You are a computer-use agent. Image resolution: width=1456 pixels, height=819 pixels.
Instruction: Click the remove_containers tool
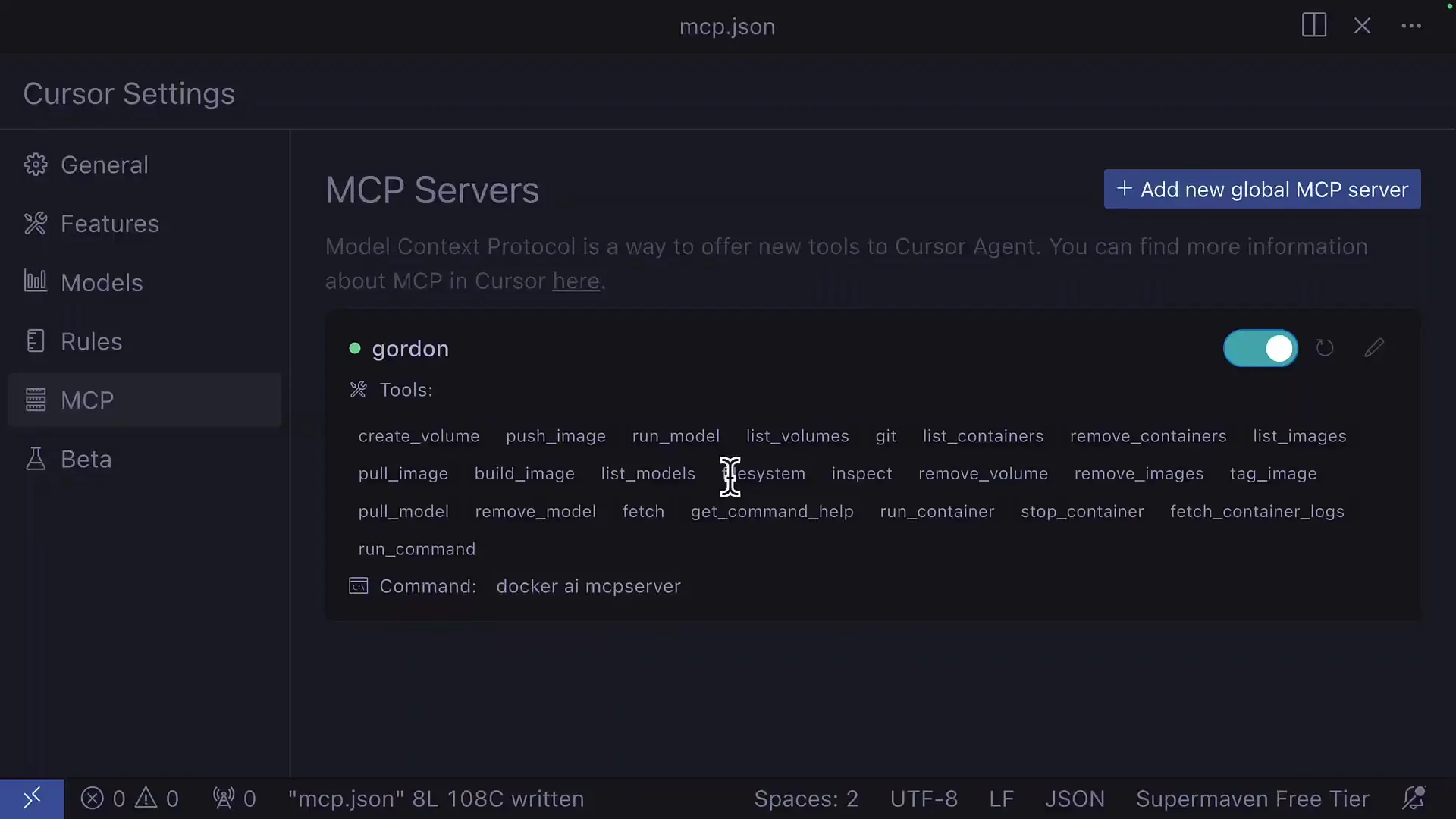pyautogui.click(x=1148, y=436)
